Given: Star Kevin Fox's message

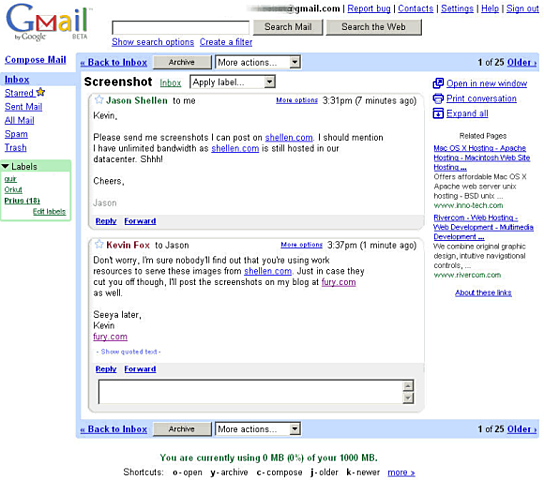Looking at the screenshot, I should tap(99, 244).
